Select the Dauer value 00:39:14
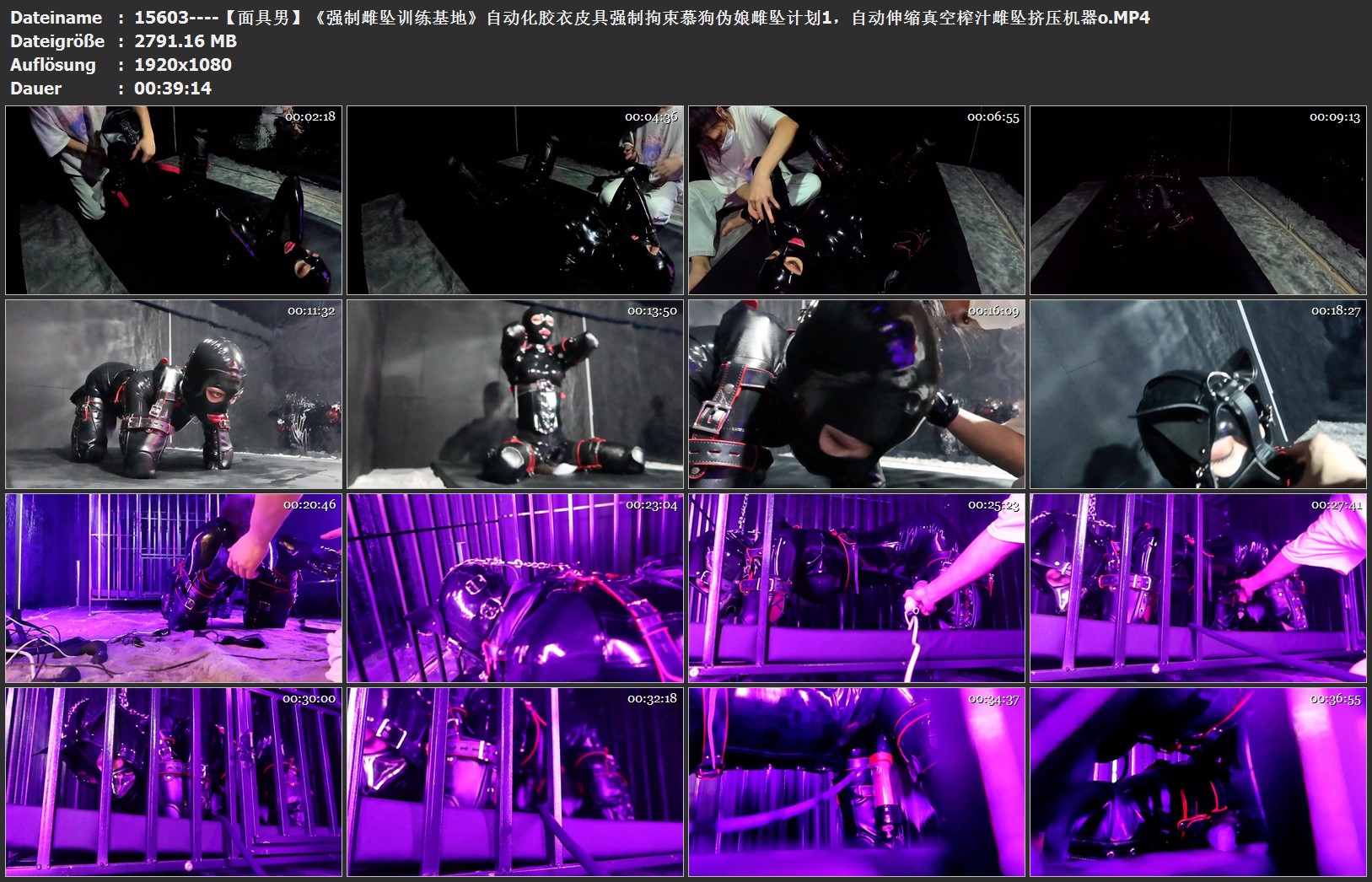 pos(173,89)
